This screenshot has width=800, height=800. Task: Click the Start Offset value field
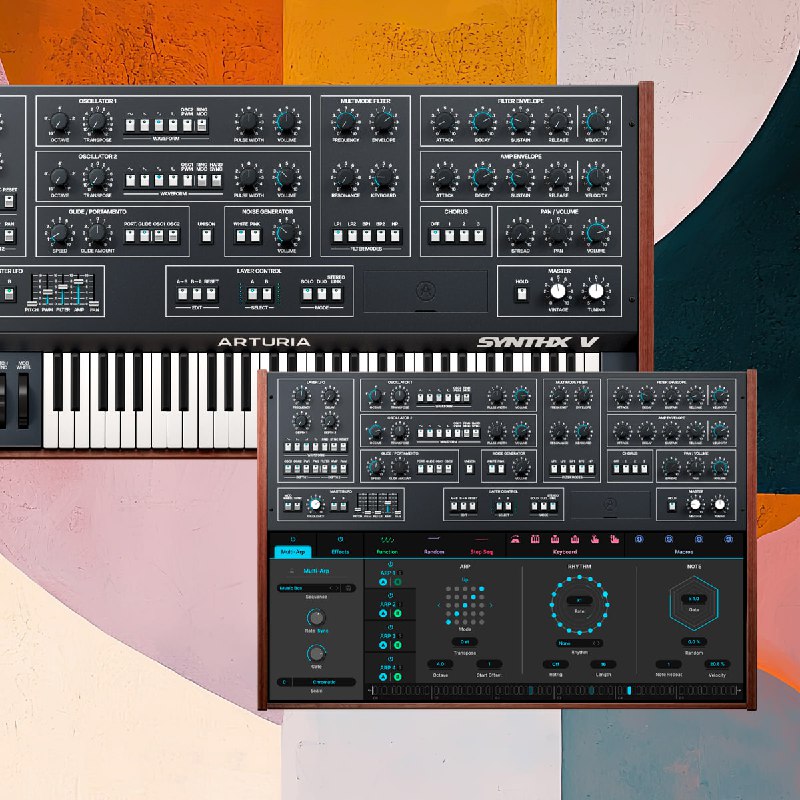489,664
